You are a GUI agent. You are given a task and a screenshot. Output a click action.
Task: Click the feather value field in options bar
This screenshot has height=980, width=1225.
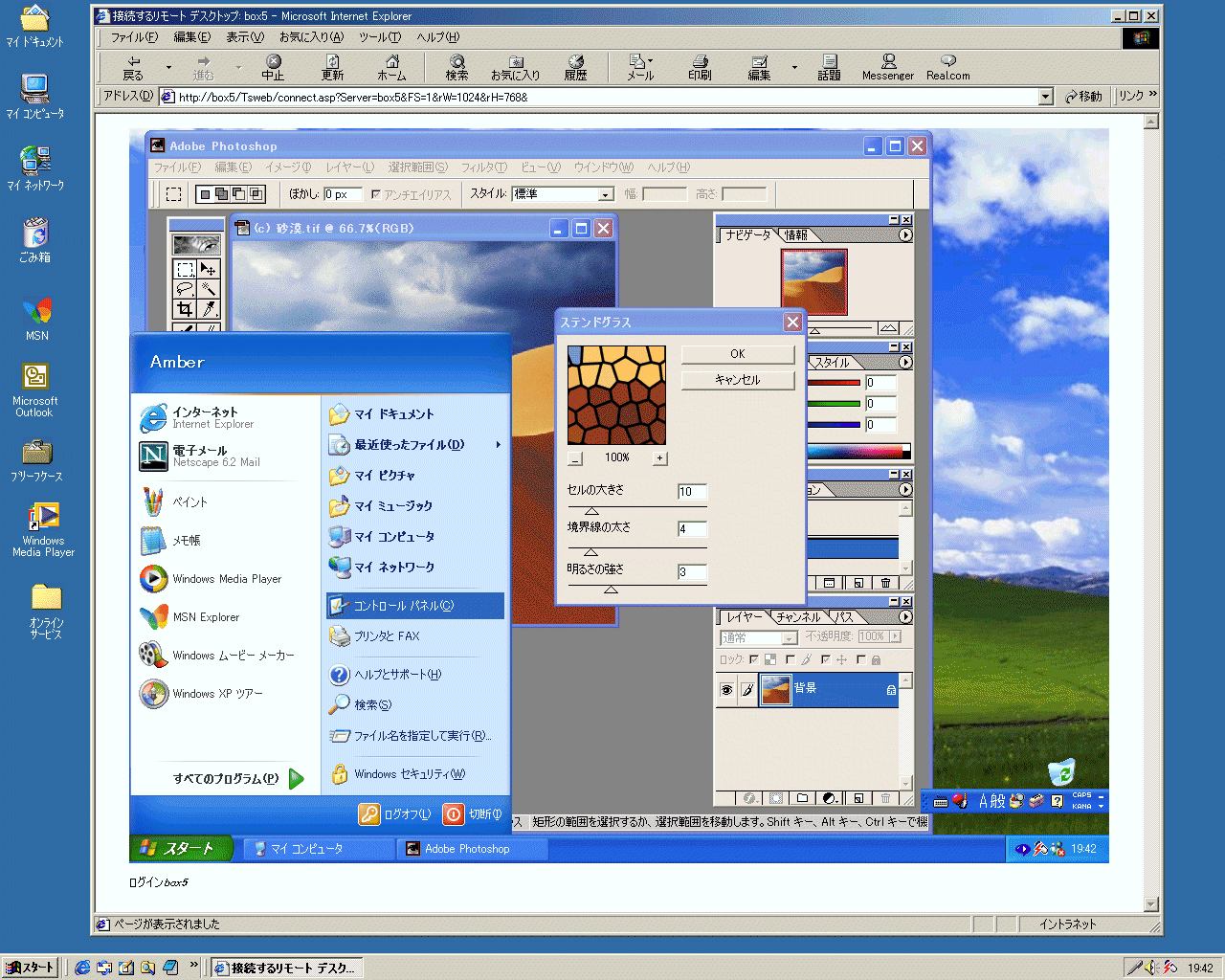[343, 194]
